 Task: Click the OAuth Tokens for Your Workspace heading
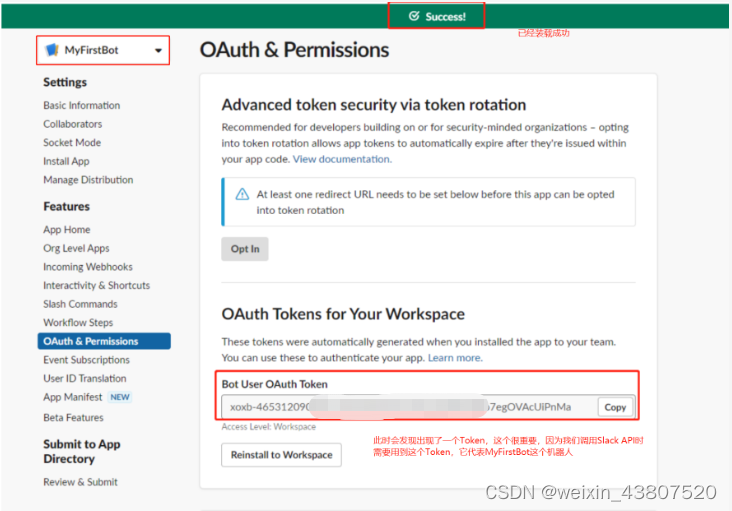[343, 315]
